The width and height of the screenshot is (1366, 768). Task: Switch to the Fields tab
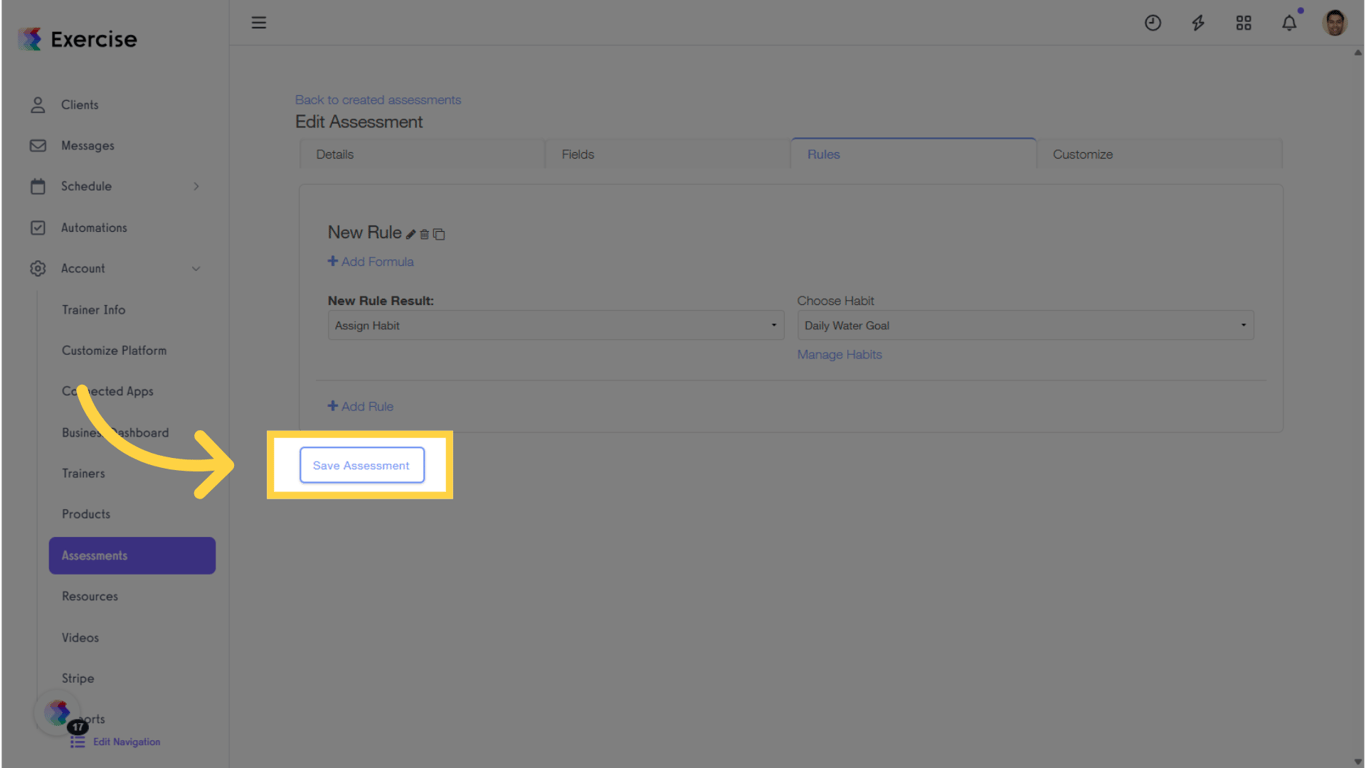coord(577,154)
